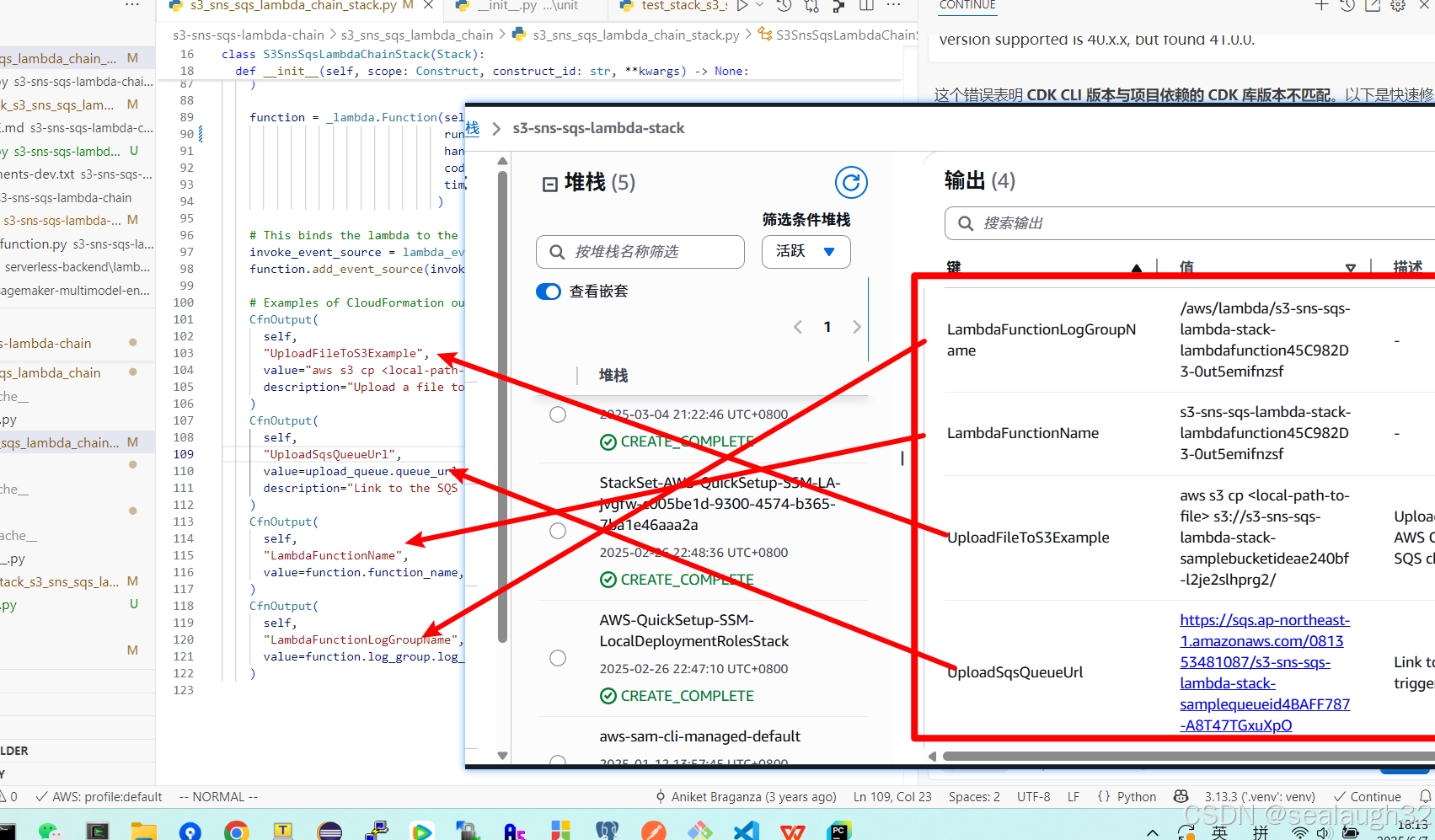Click Spaces: 2 indentation in status bar
The image size is (1435, 840).
click(x=974, y=796)
